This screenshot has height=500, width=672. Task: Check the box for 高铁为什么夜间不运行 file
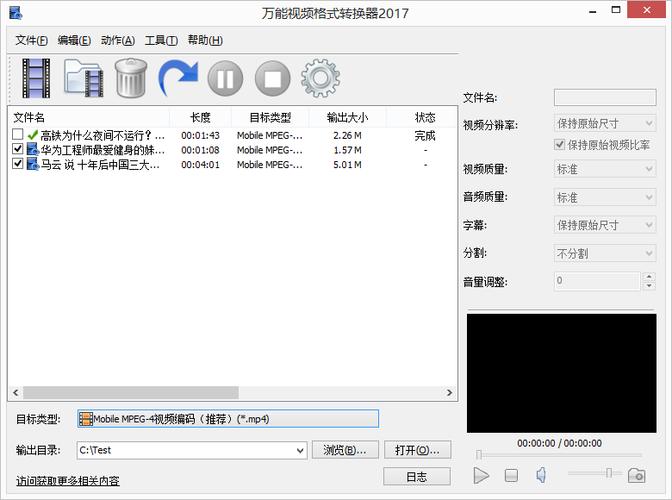tap(18, 135)
